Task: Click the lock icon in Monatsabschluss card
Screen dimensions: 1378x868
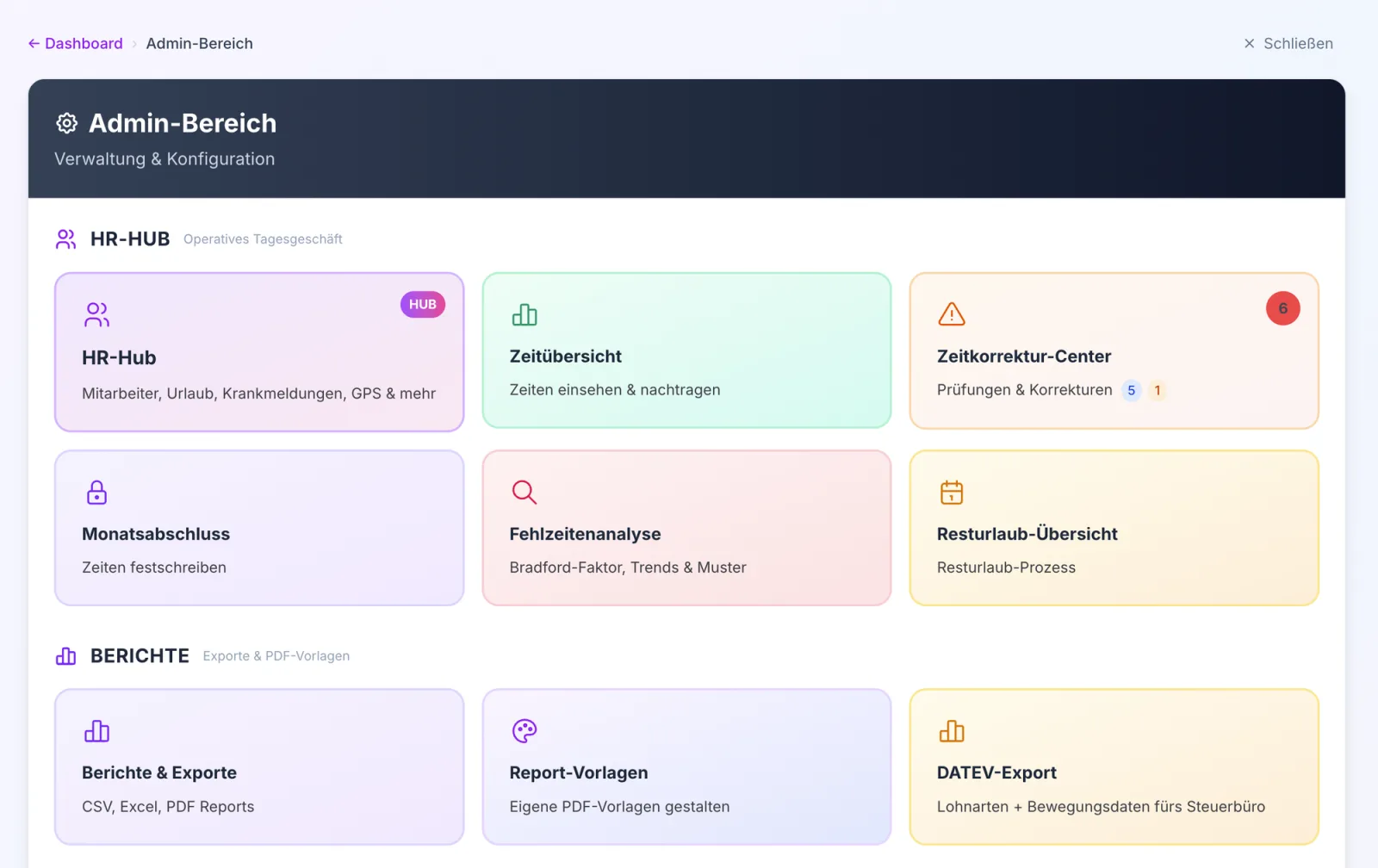Action: 96,492
